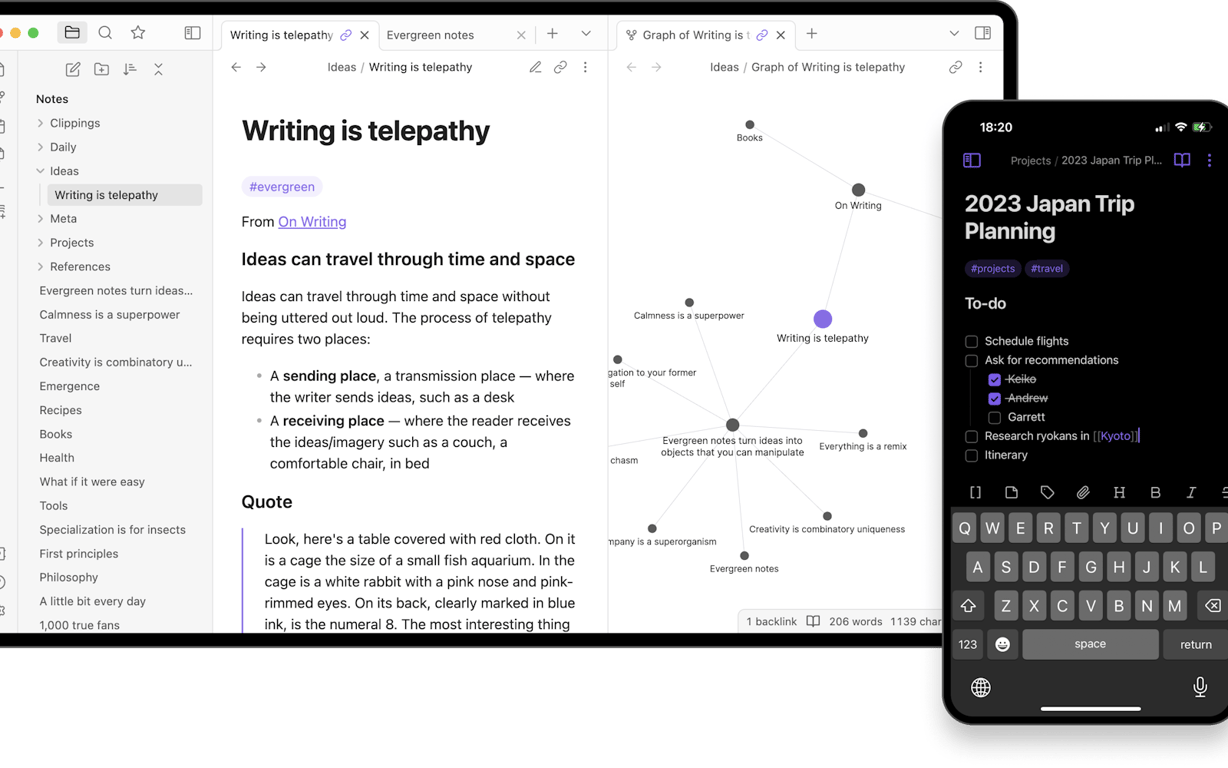Open more options menu for graph pane
Image resolution: width=1228 pixels, height=768 pixels.
980,67
